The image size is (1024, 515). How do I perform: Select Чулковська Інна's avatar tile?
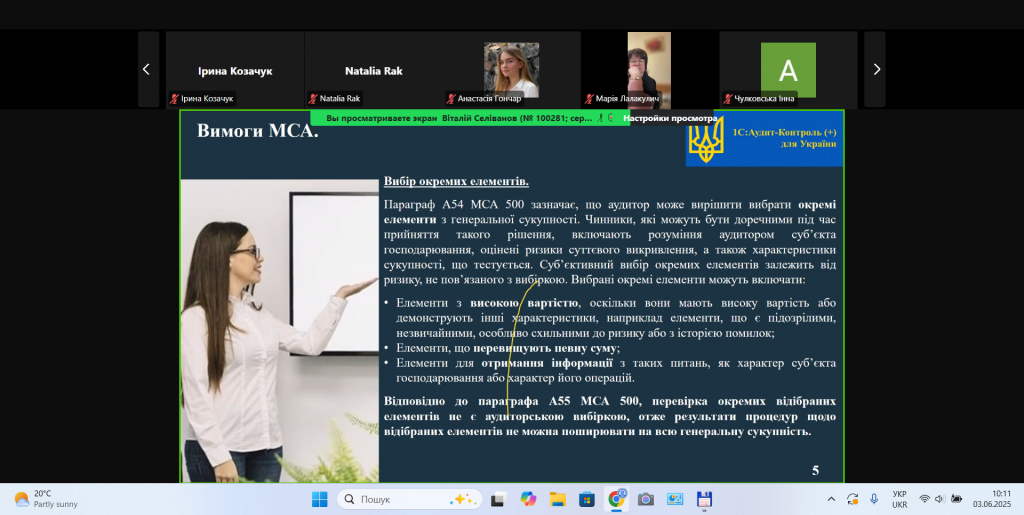(x=788, y=69)
